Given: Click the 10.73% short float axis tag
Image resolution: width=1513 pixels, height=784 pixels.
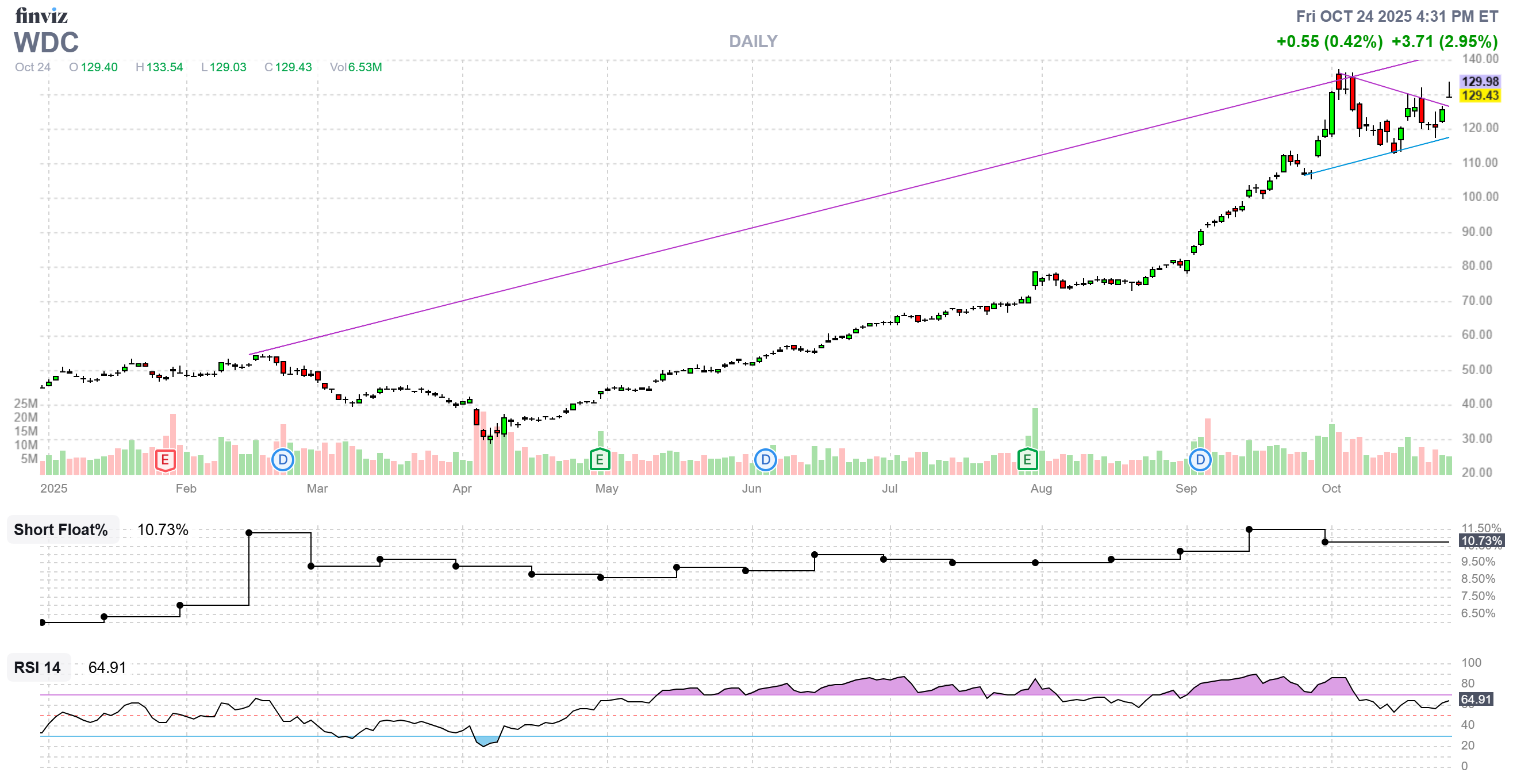Looking at the screenshot, I should click(x=1481, y=541).
